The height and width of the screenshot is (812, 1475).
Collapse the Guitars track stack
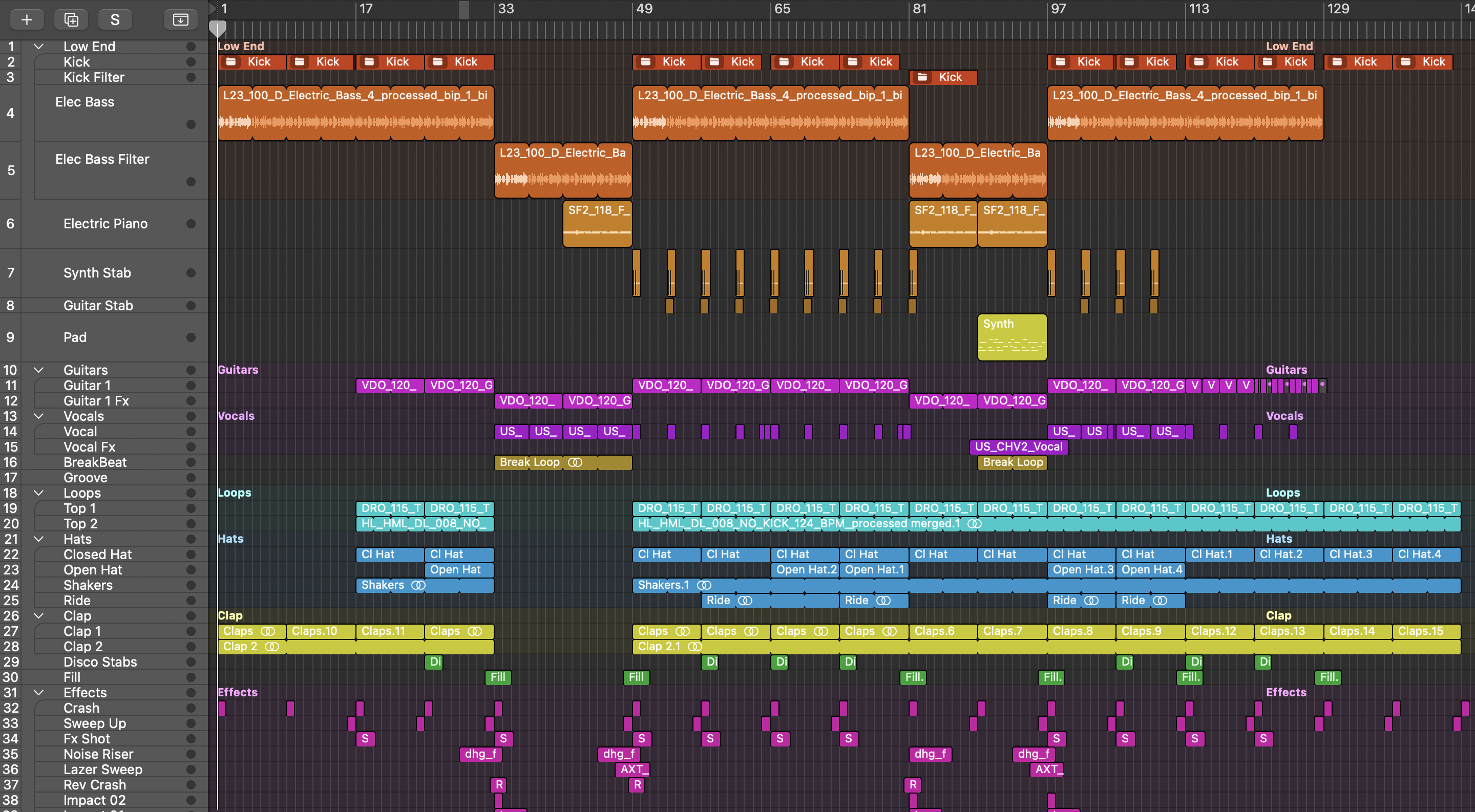pyautogui.click(x=38, y=370)
